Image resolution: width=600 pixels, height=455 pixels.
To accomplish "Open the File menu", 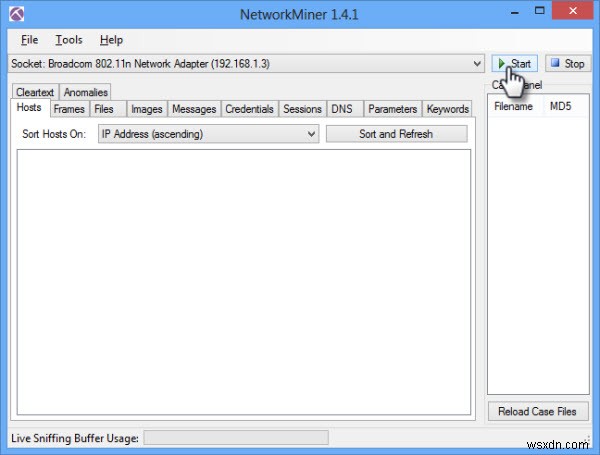I will [x=29, y=40].
